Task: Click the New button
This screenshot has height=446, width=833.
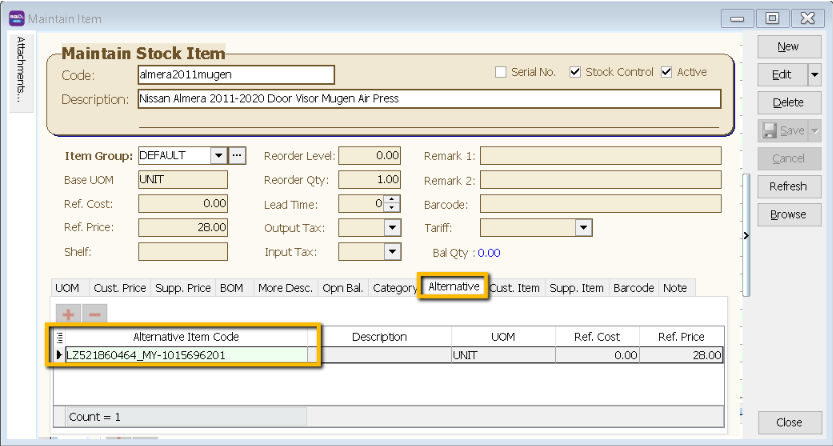Action: click(787, 47)
